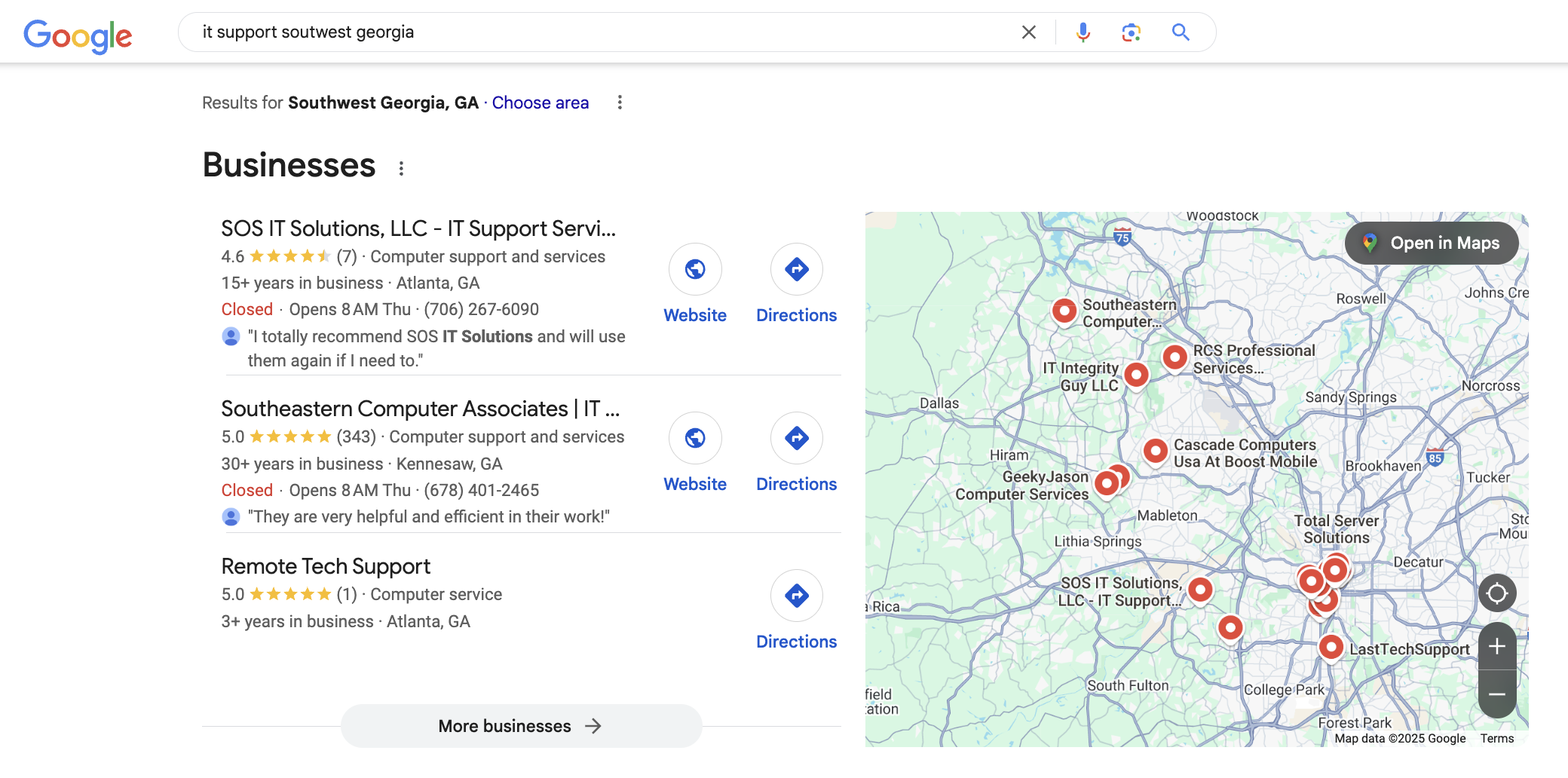Click More businesses button
The image size is (1568, 778).
pyautogui.click(x=521, y=726)
